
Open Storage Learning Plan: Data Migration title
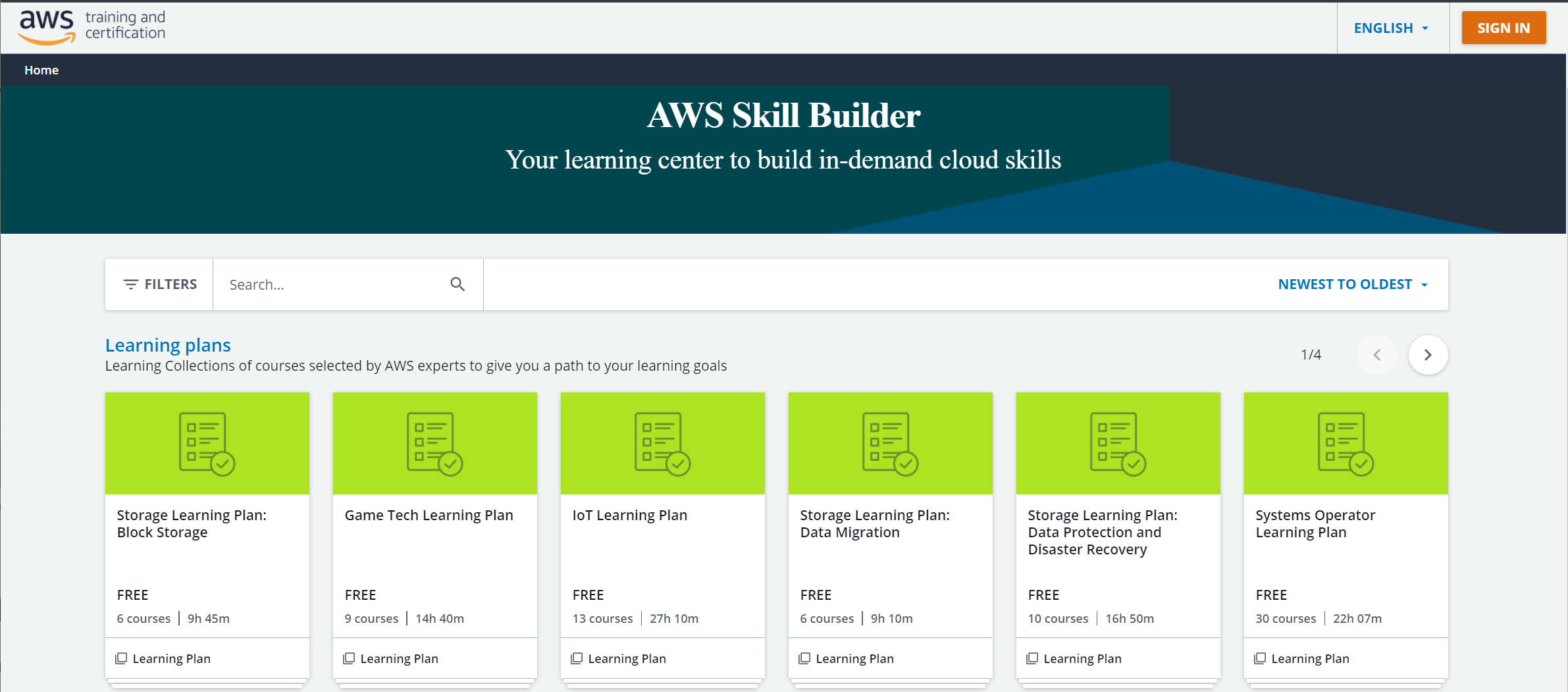point(875,523)
